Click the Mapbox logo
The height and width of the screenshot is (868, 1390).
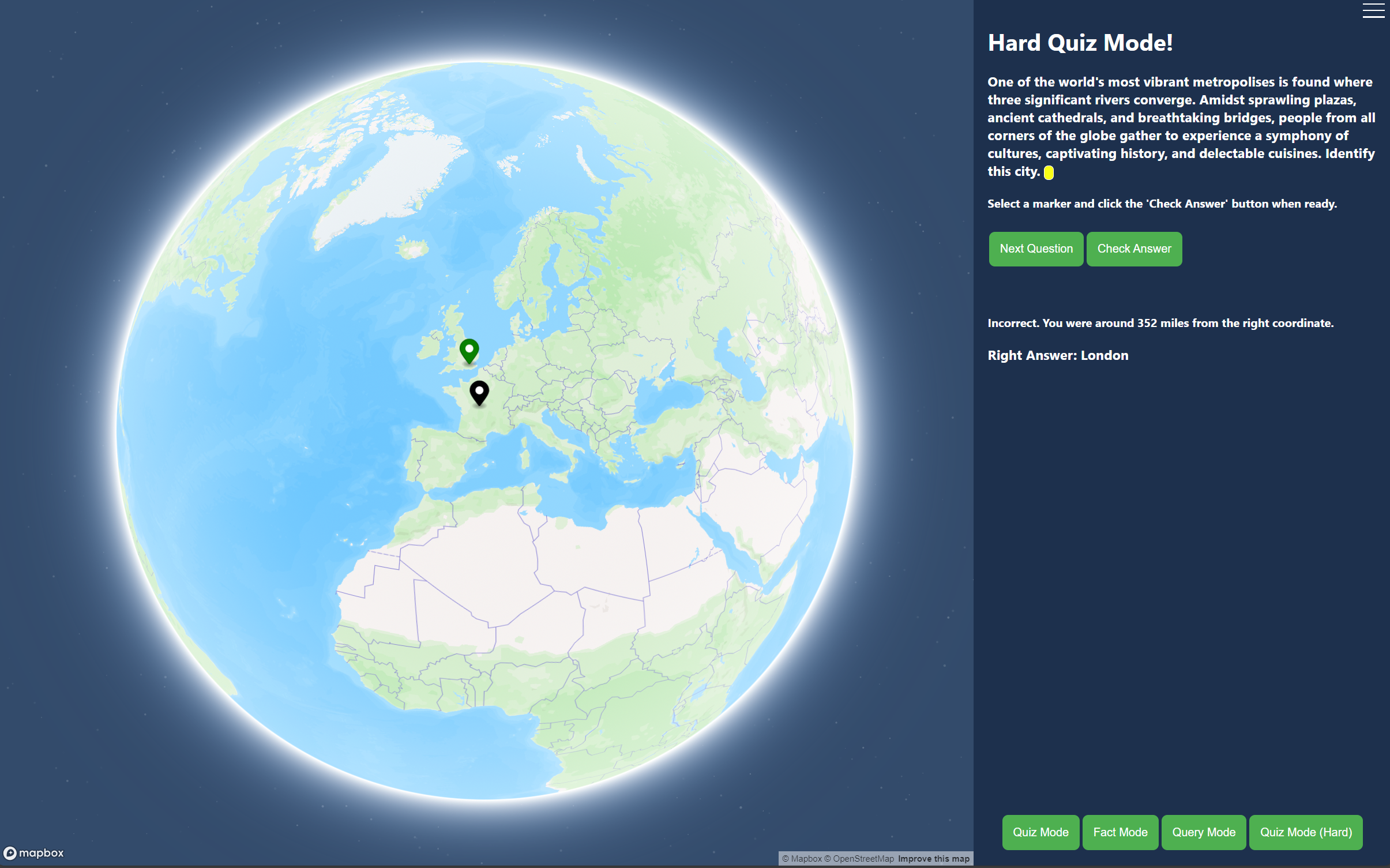coord(33,852)
